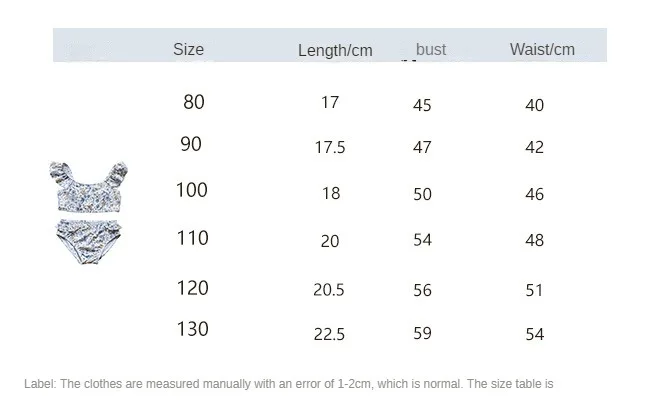The height and width of the screenshot is (400, 660).
Task: Select size 80 in the table
Action: 194,102
